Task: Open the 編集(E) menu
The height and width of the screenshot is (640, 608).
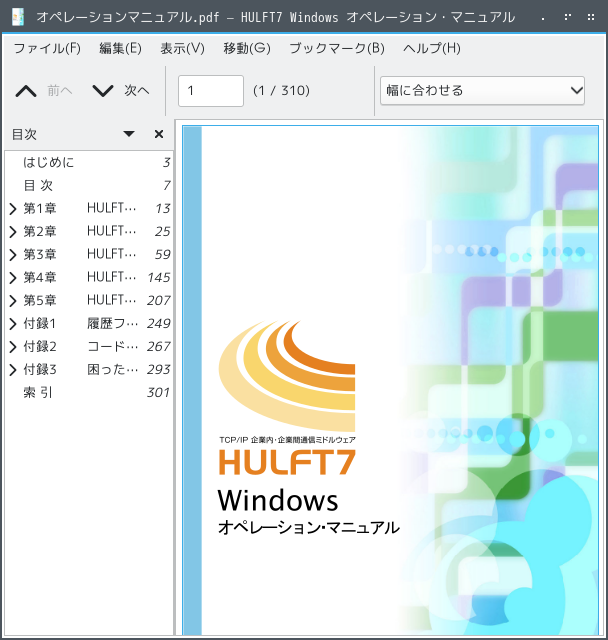Action: point(120,48)
